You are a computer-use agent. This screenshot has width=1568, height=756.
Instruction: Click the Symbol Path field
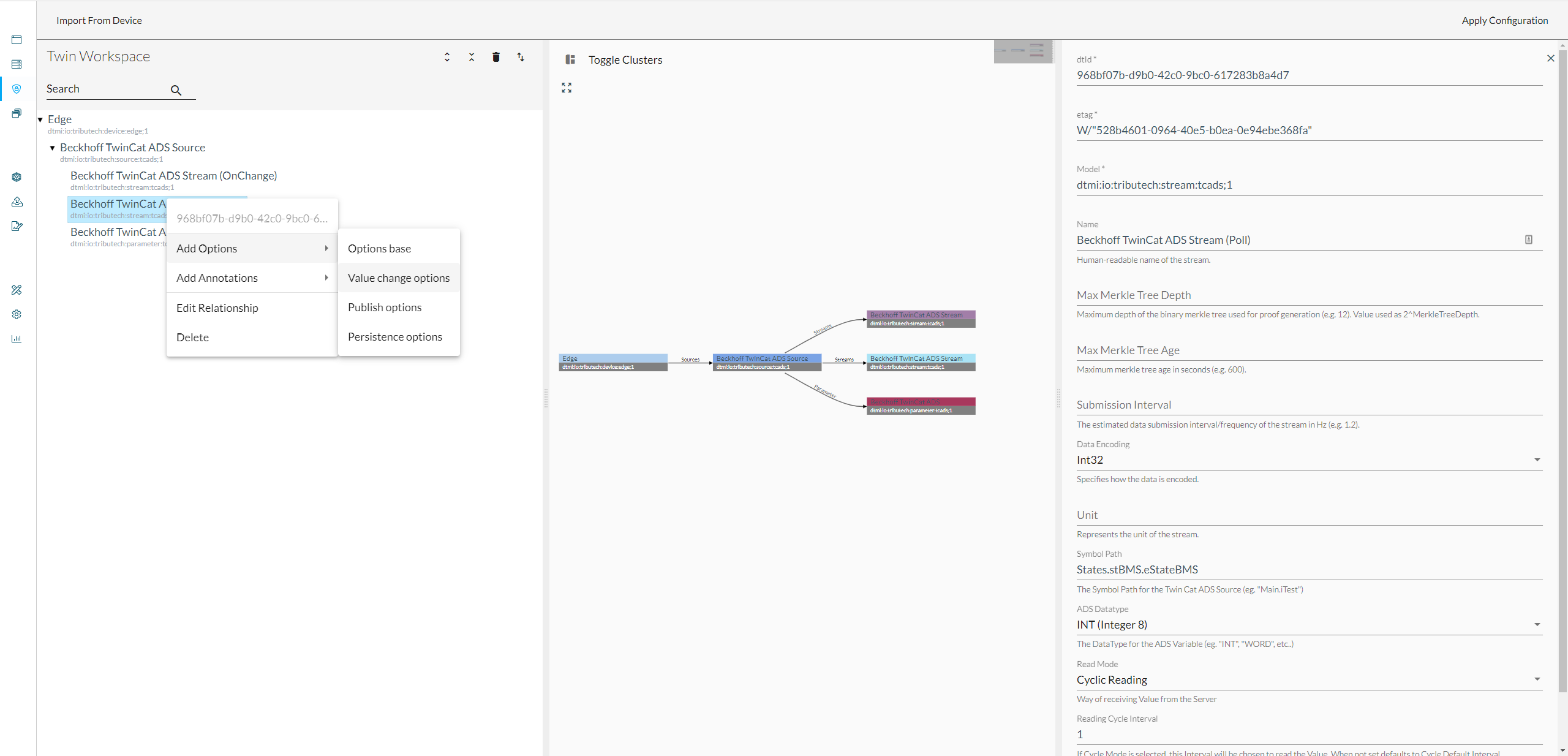1310,570
